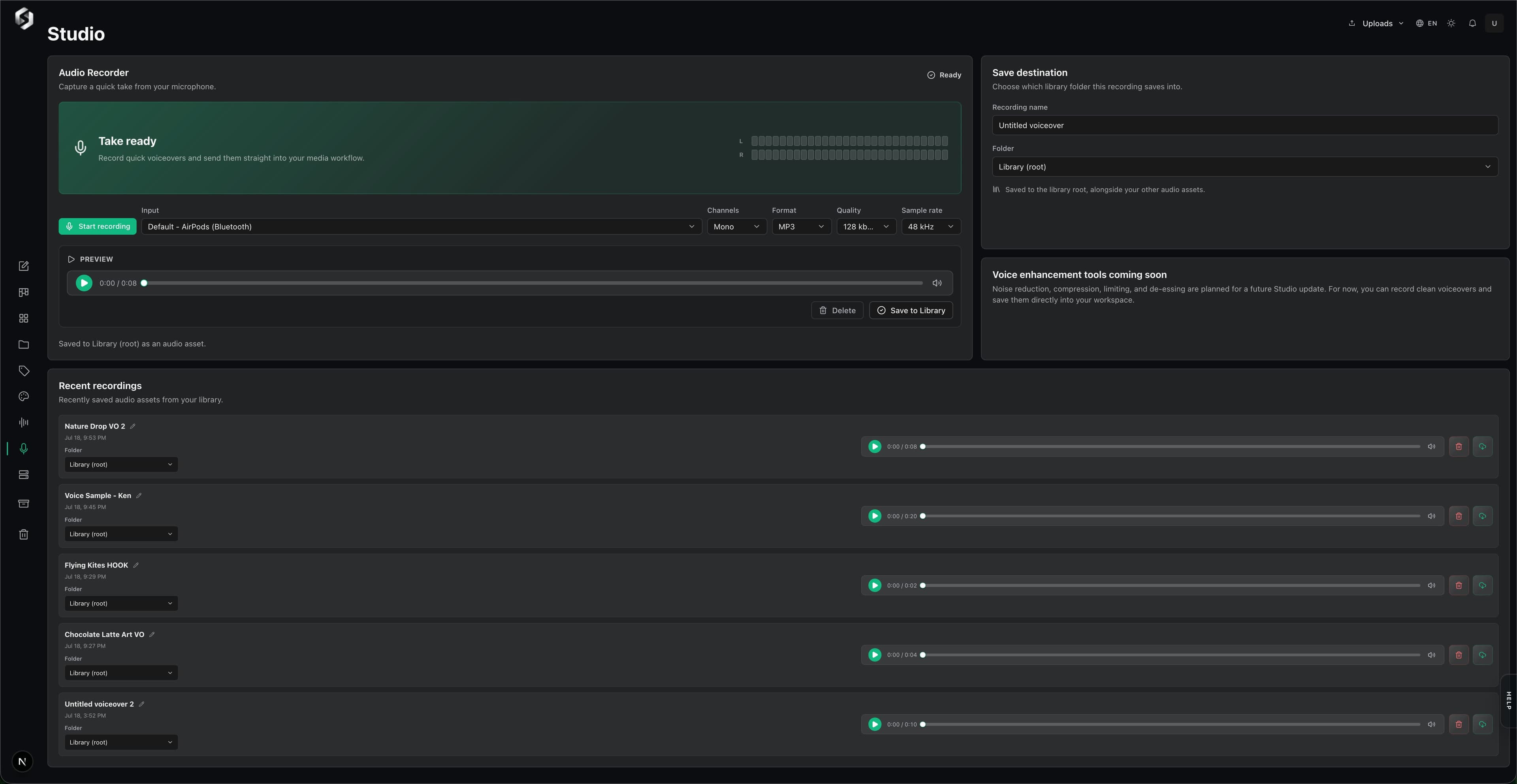Open the tags sidebar icon
The height and width of the screenshot is (784, 1517).
click(24, 371)
